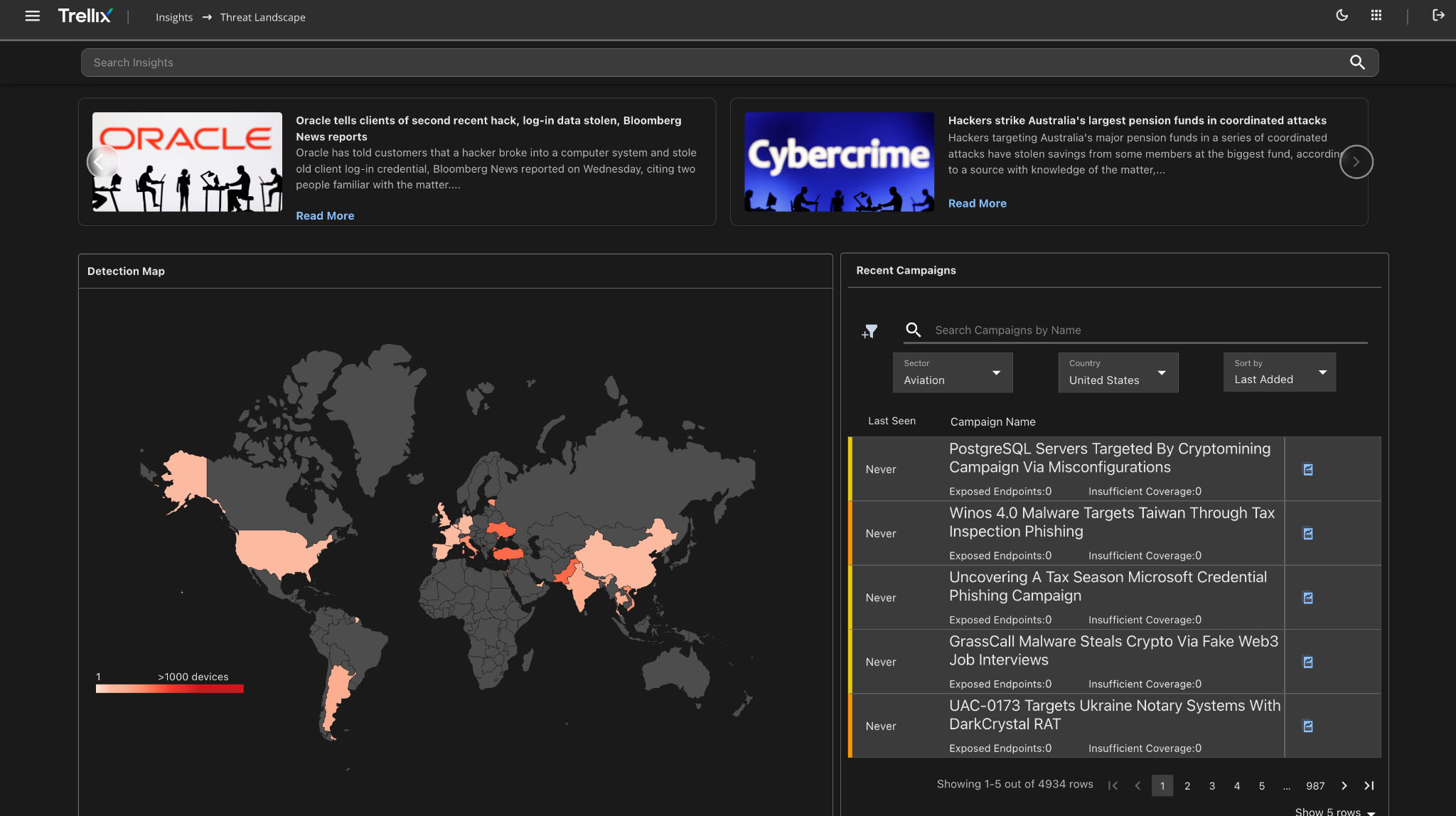Click the logout icon
Viewport: 1456px width, 816px height.
[x=1438, y=15]
